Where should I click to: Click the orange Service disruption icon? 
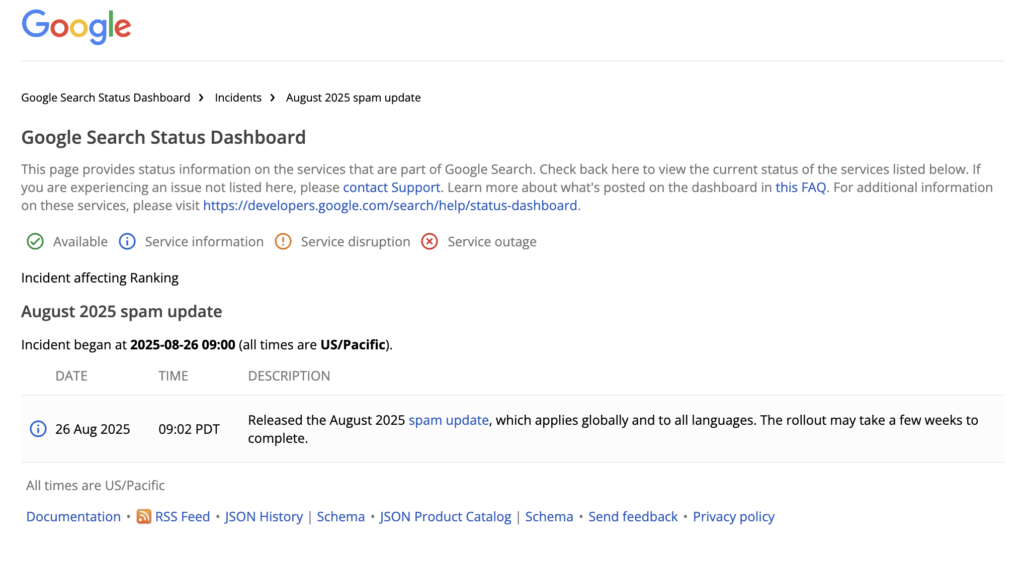click(283, 241)
